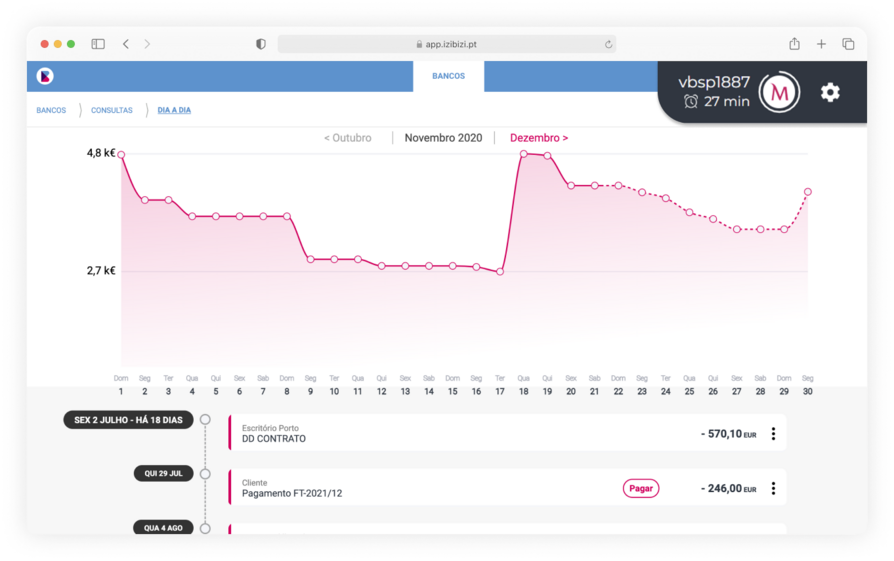The width and height of the screenshot is (894, 561).
Task: Click the app.izibizi.pt address bar
Action: click(x=446, y=44)
